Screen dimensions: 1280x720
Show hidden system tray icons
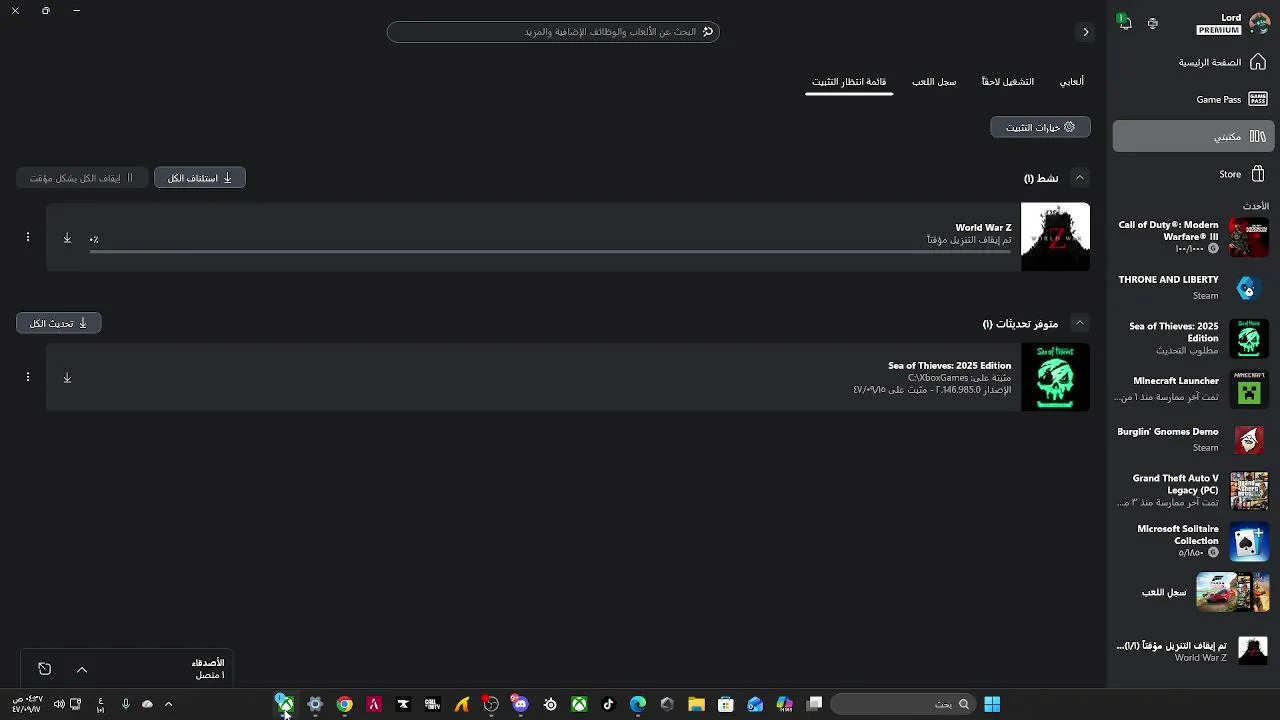168,704
